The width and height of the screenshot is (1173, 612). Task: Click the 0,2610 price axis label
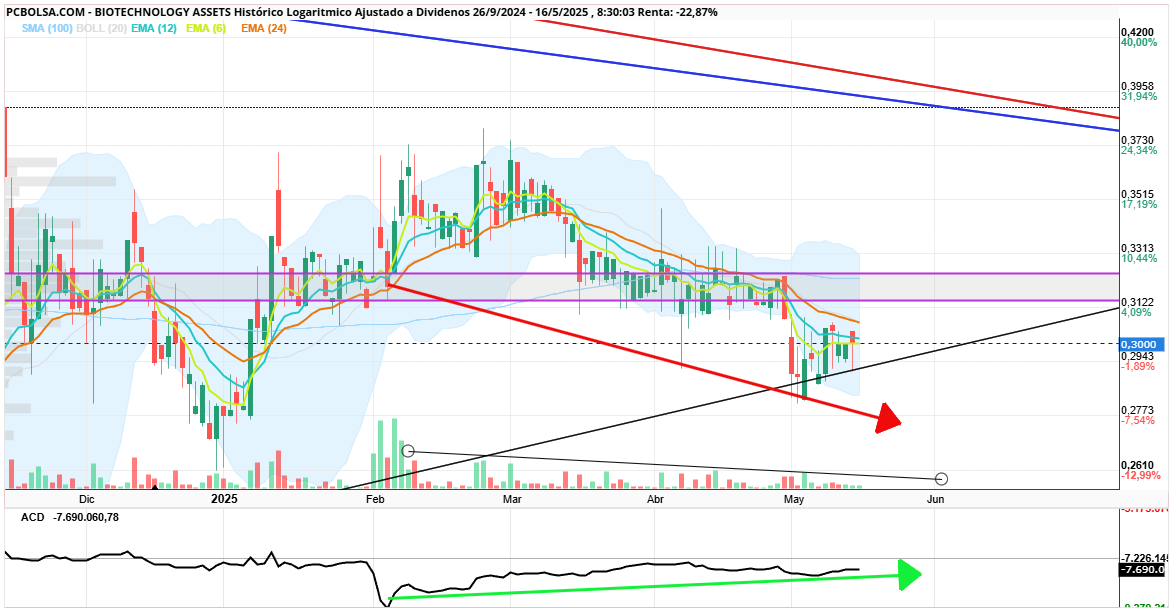tap(1137, 465)
